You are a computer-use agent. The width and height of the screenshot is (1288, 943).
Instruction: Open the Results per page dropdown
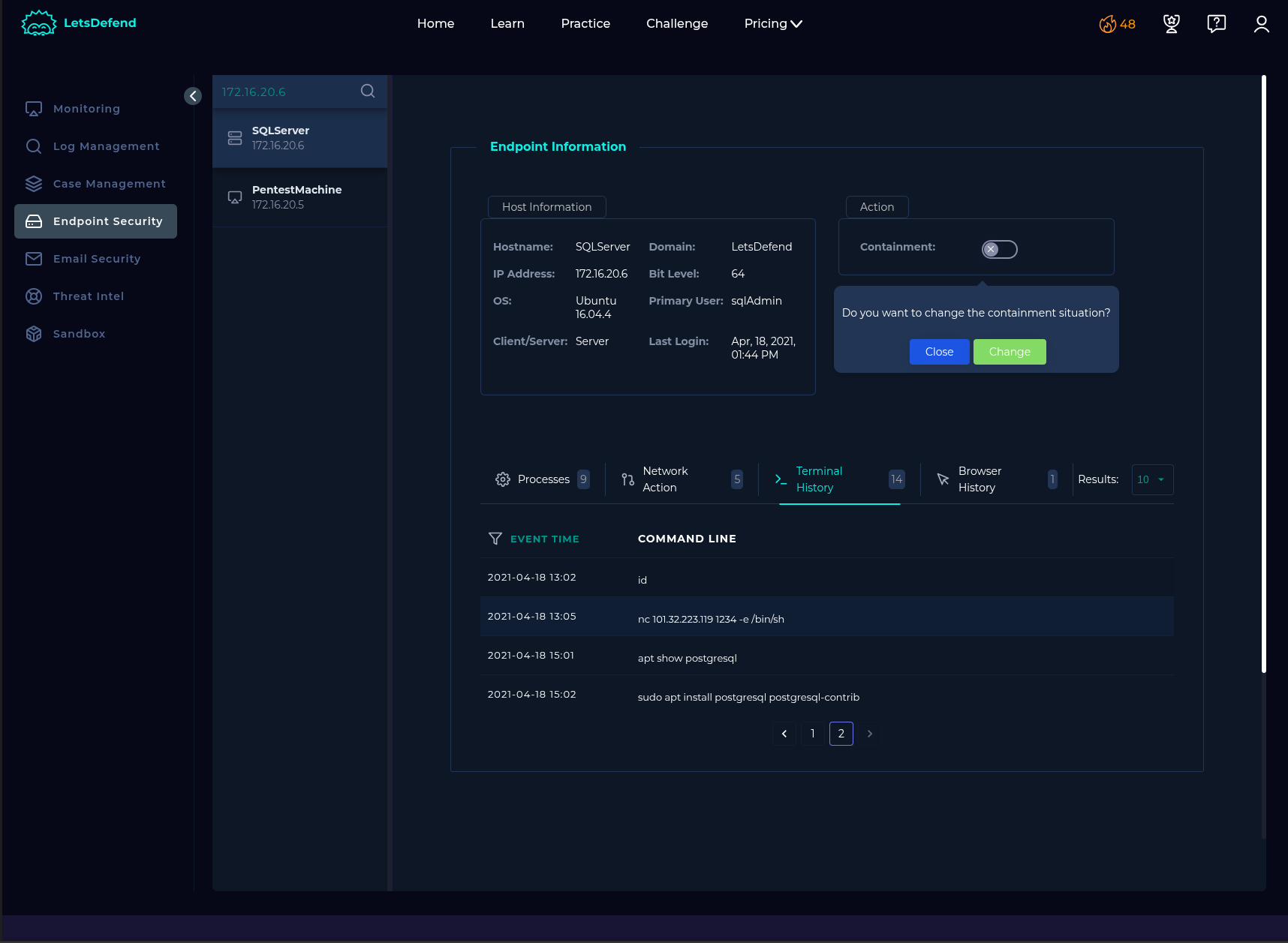coord(1153,479)
